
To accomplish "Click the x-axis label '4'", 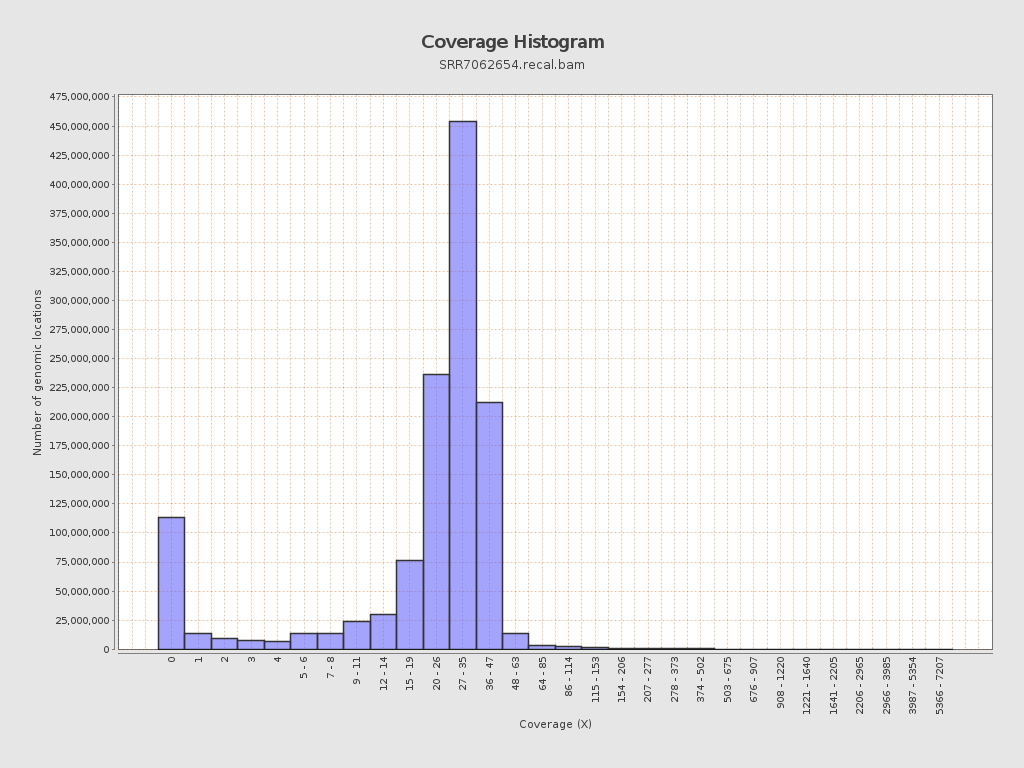I will pyautogui.click(x=278, y=660).
